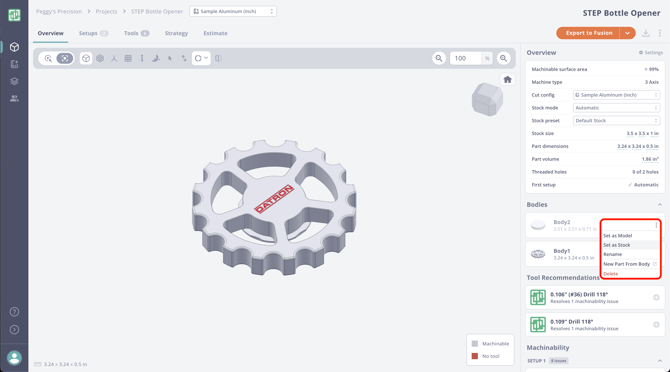670x372 pixels.
Task: Click the Export to Fusion button
Action: point(588,33)
